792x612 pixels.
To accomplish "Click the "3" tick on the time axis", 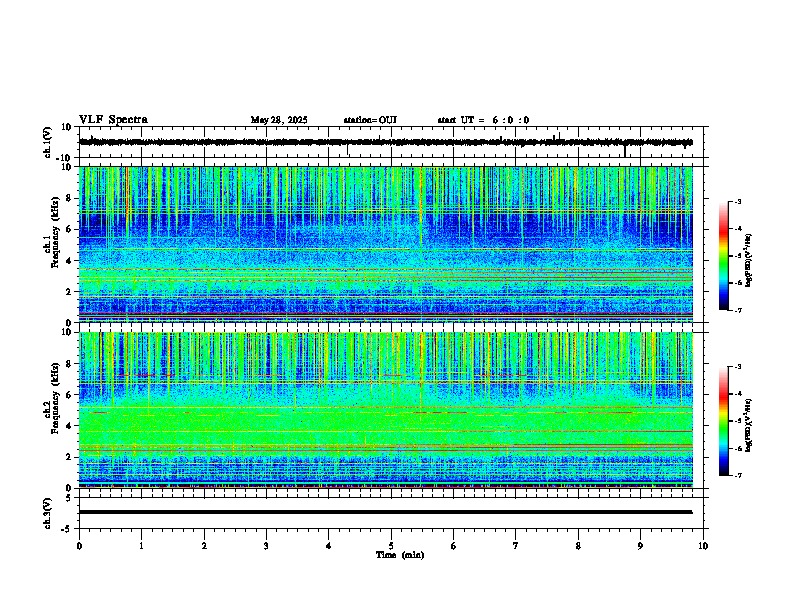I will pyautogui.click(x=266, y=546).
